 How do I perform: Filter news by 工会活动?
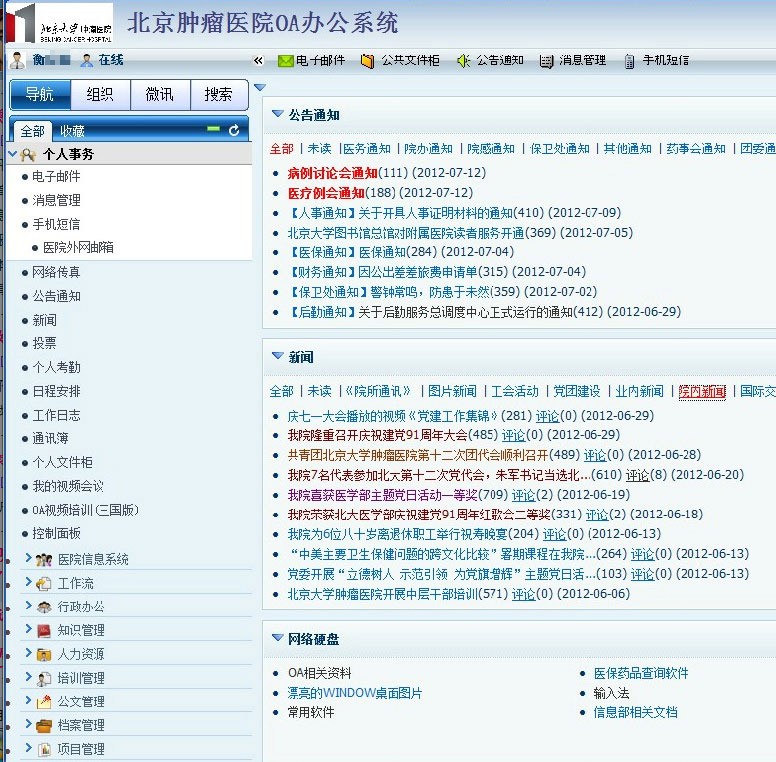pyautogui.click(x=515, y=391)
